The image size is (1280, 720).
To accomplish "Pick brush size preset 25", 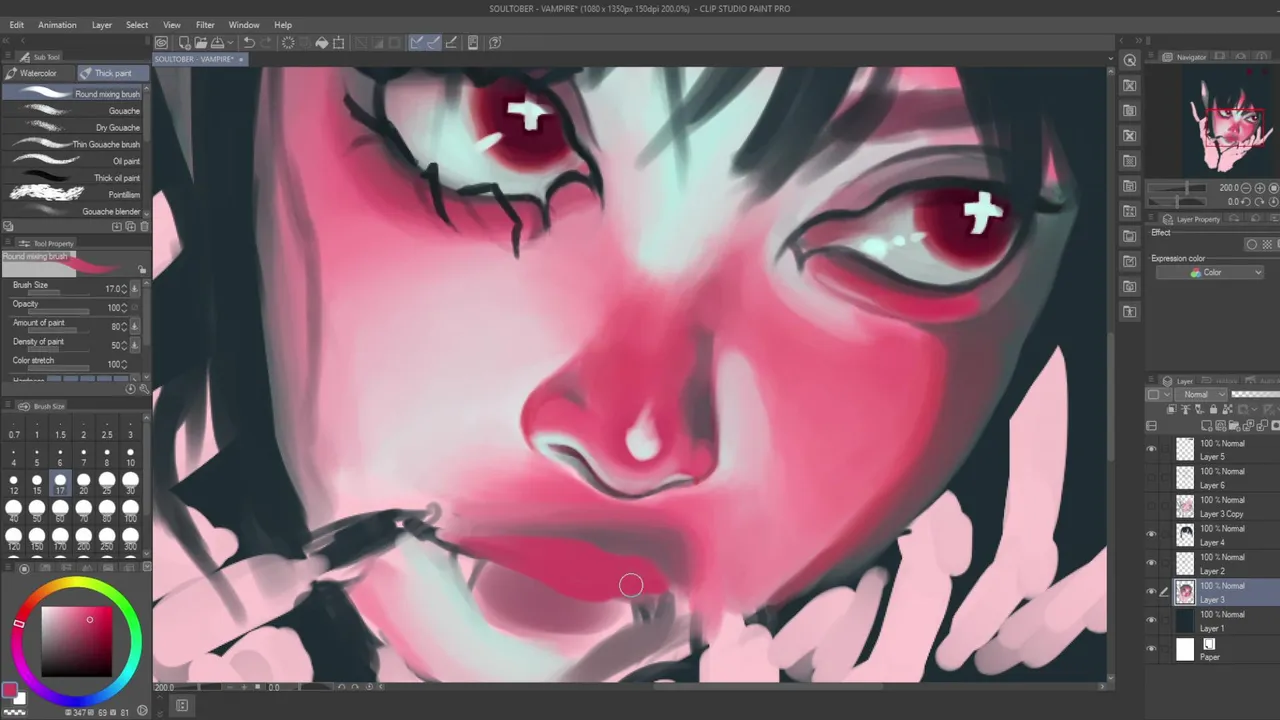I will [107, 484].
